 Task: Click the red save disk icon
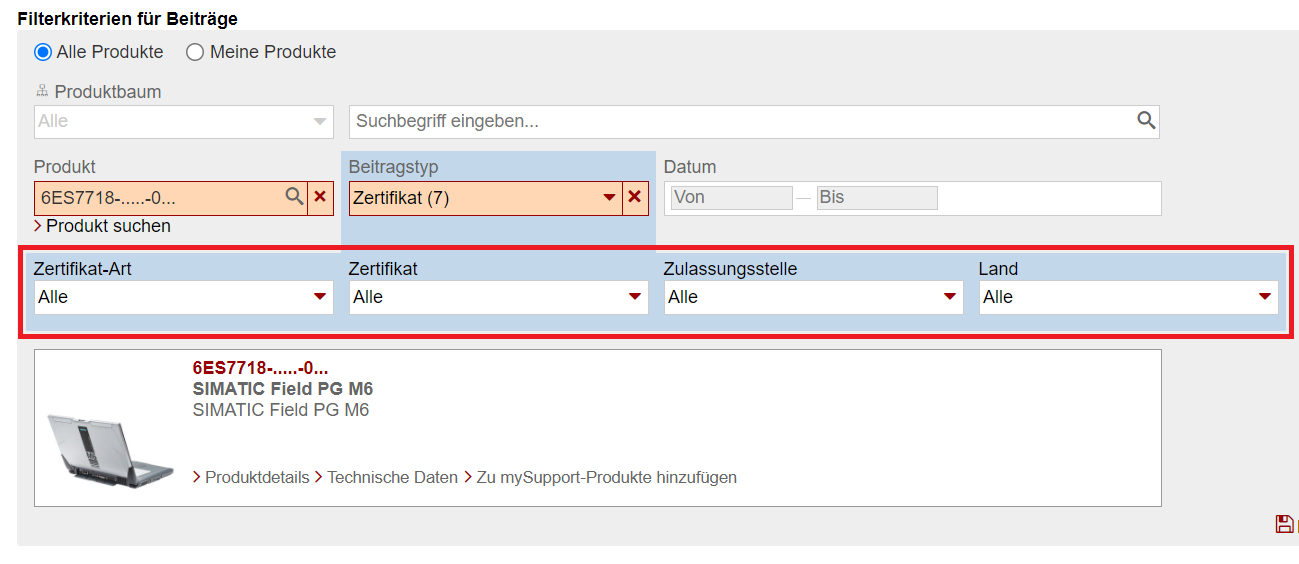coord(1284,524)
